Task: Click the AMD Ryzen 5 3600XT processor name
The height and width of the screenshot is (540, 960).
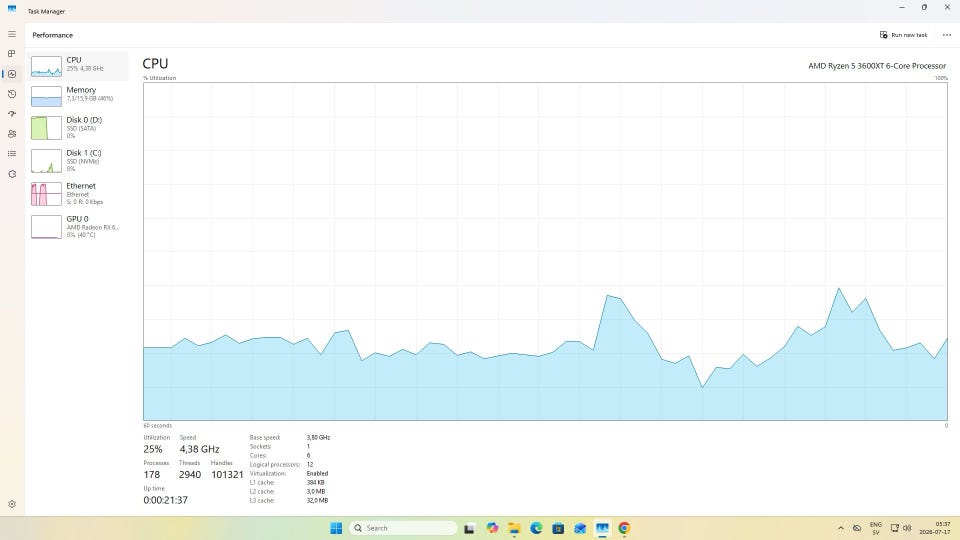Action: click(877, 66)
